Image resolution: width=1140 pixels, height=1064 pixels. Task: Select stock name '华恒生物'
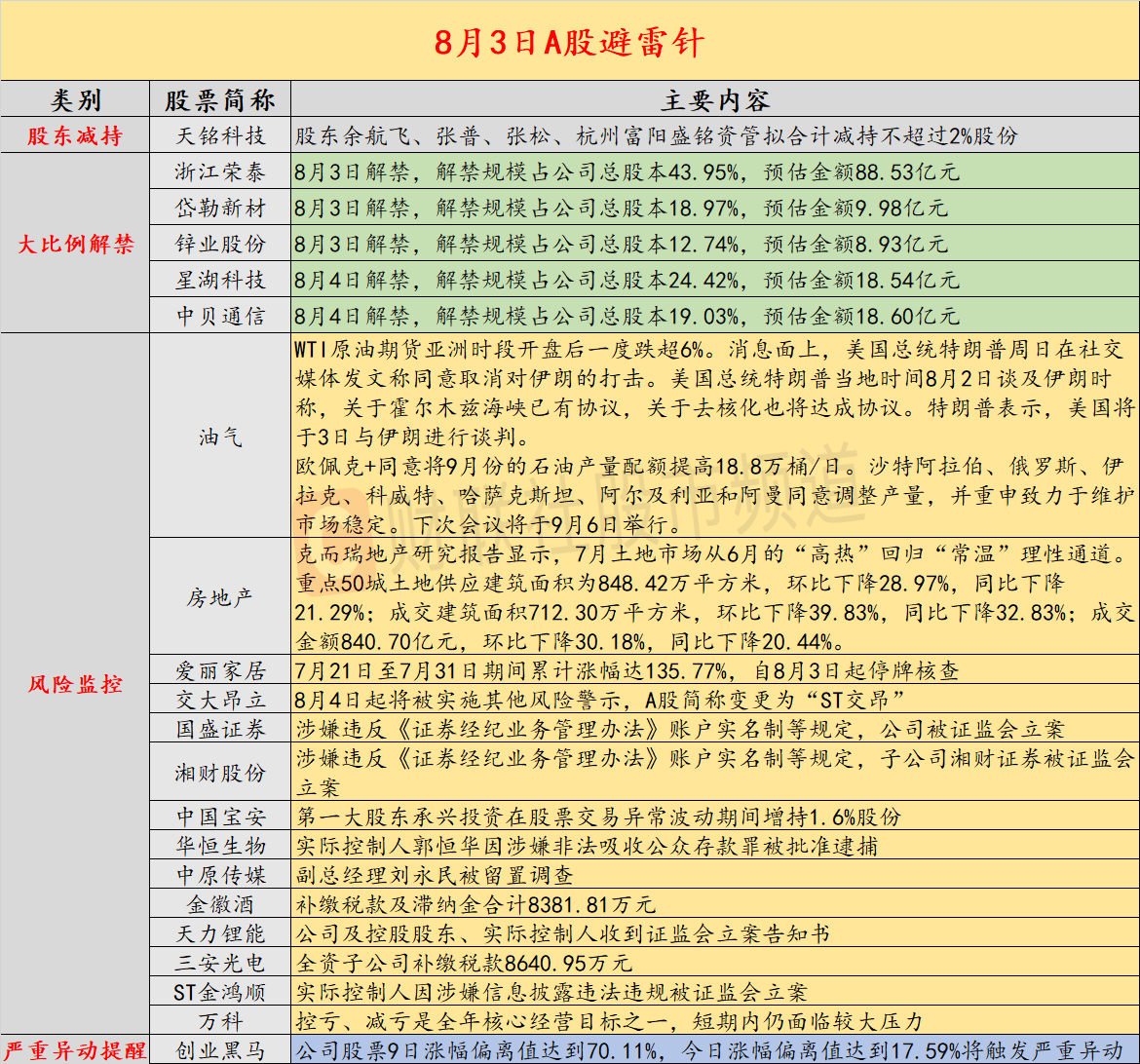click(x=220, y=845)
